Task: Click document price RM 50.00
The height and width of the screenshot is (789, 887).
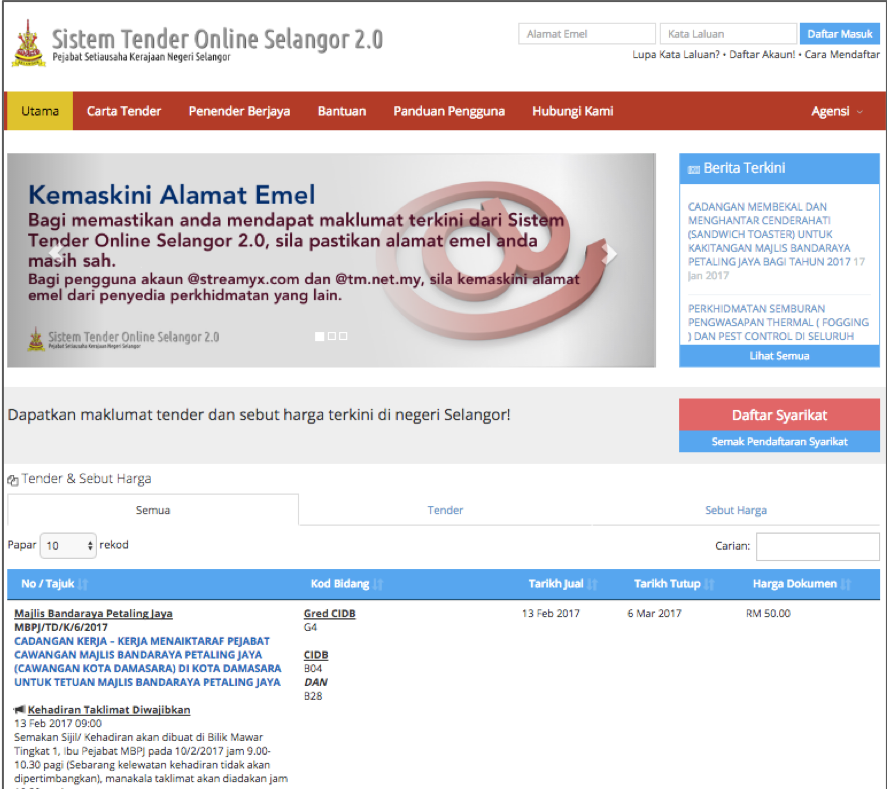Action: [768, 614]
